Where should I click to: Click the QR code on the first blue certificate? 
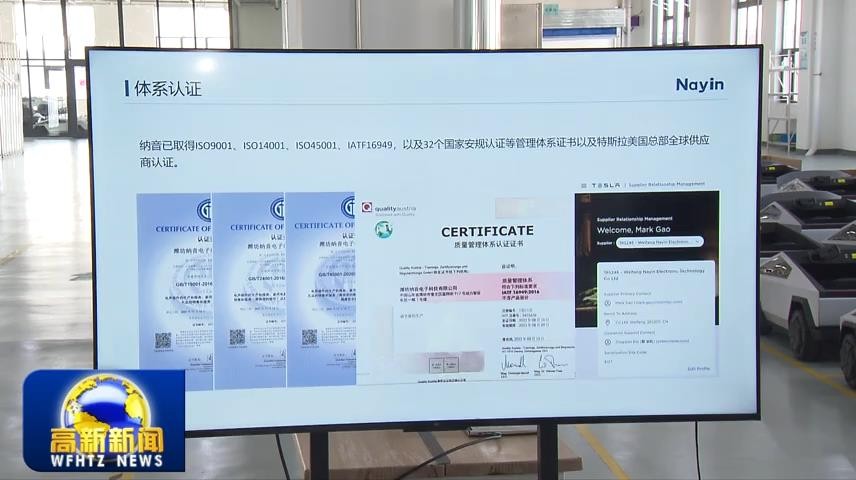pyautogui.click(x=163, y=341)
